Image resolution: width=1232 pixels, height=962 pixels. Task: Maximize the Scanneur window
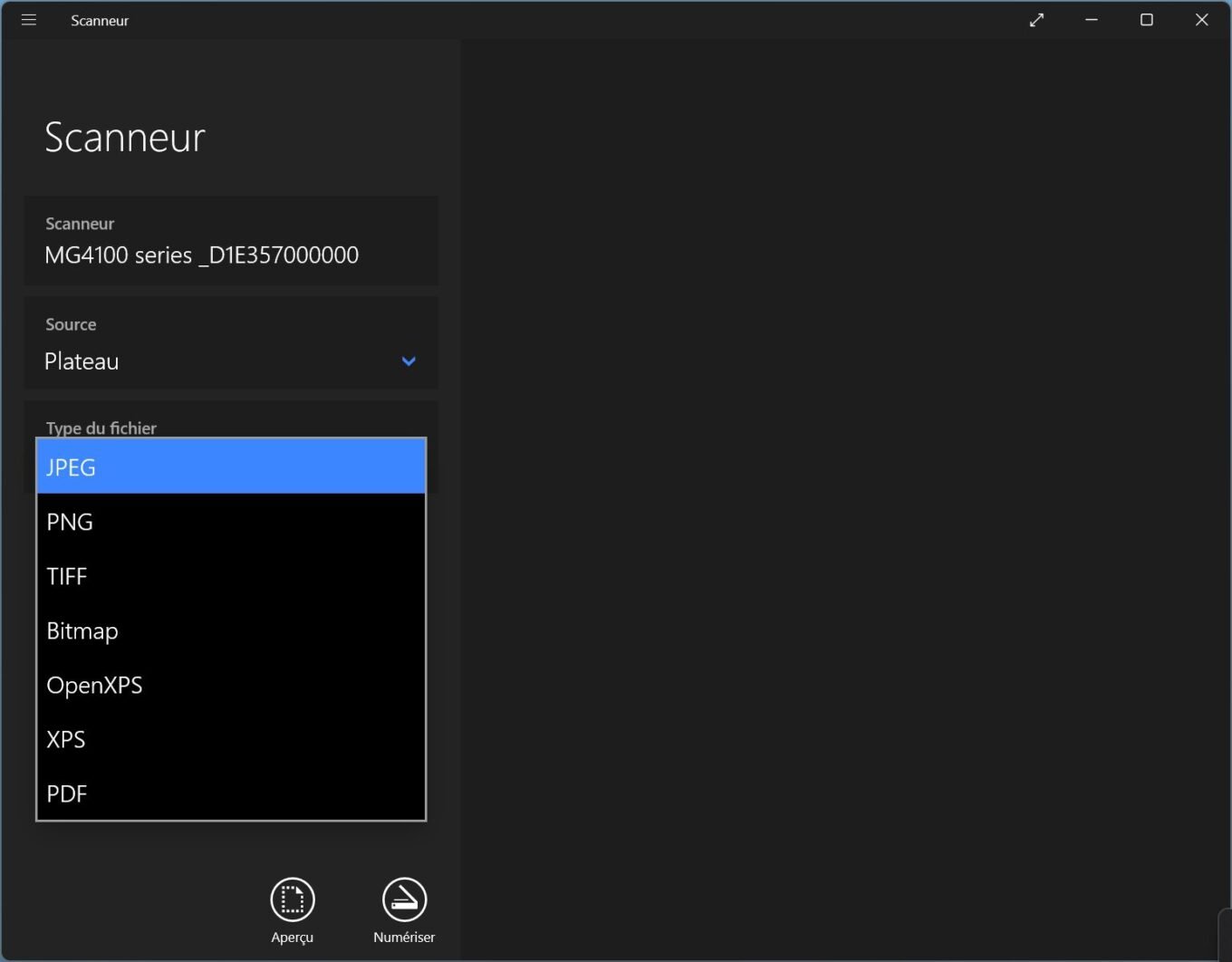(x=1147, y=20)
